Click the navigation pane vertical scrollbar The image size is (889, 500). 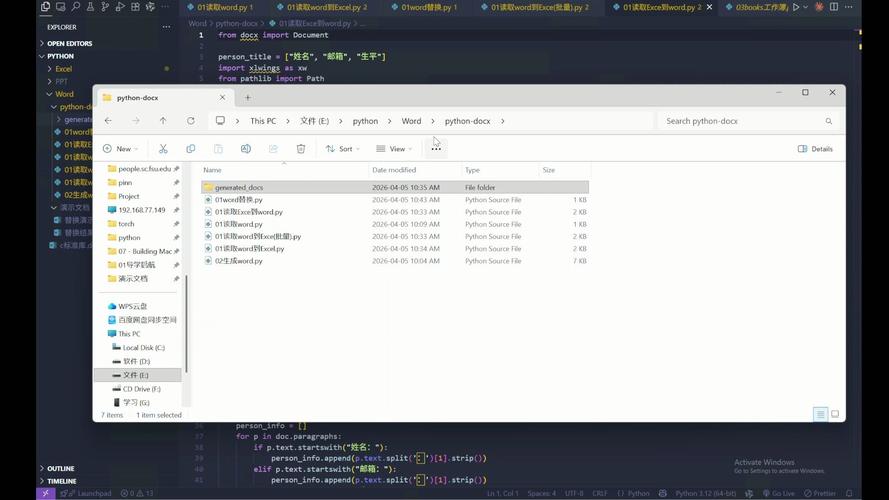pyautogui.click(x=187, y=323)
